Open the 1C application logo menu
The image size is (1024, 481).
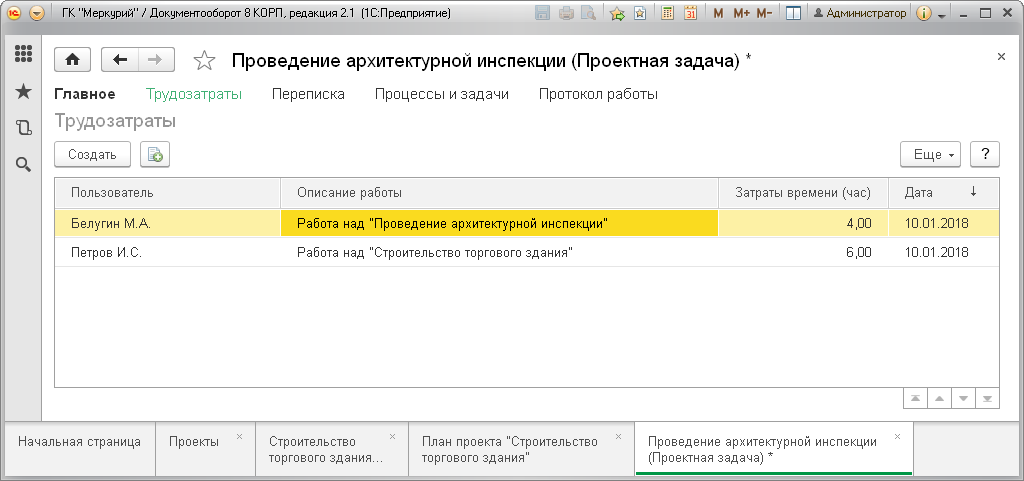point(15,13)
